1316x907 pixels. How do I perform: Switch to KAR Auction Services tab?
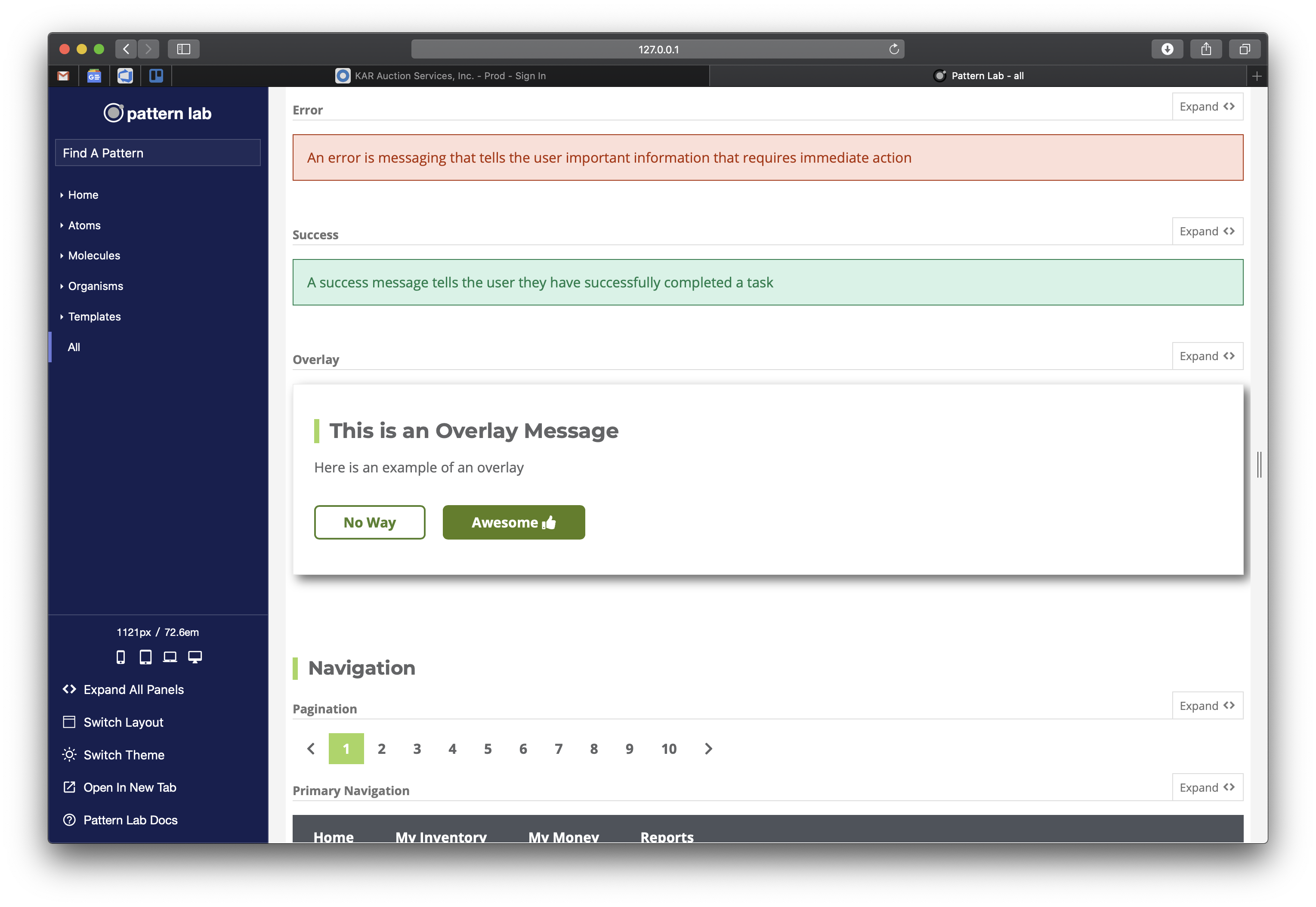tap(440, 76)
